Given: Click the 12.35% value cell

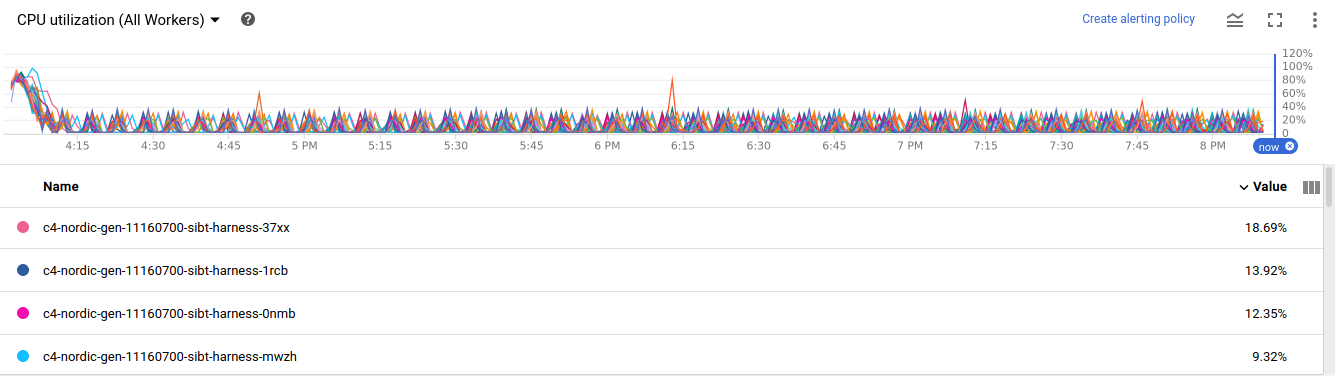Looking at the screenshot, I should [x=1265, y=314].
